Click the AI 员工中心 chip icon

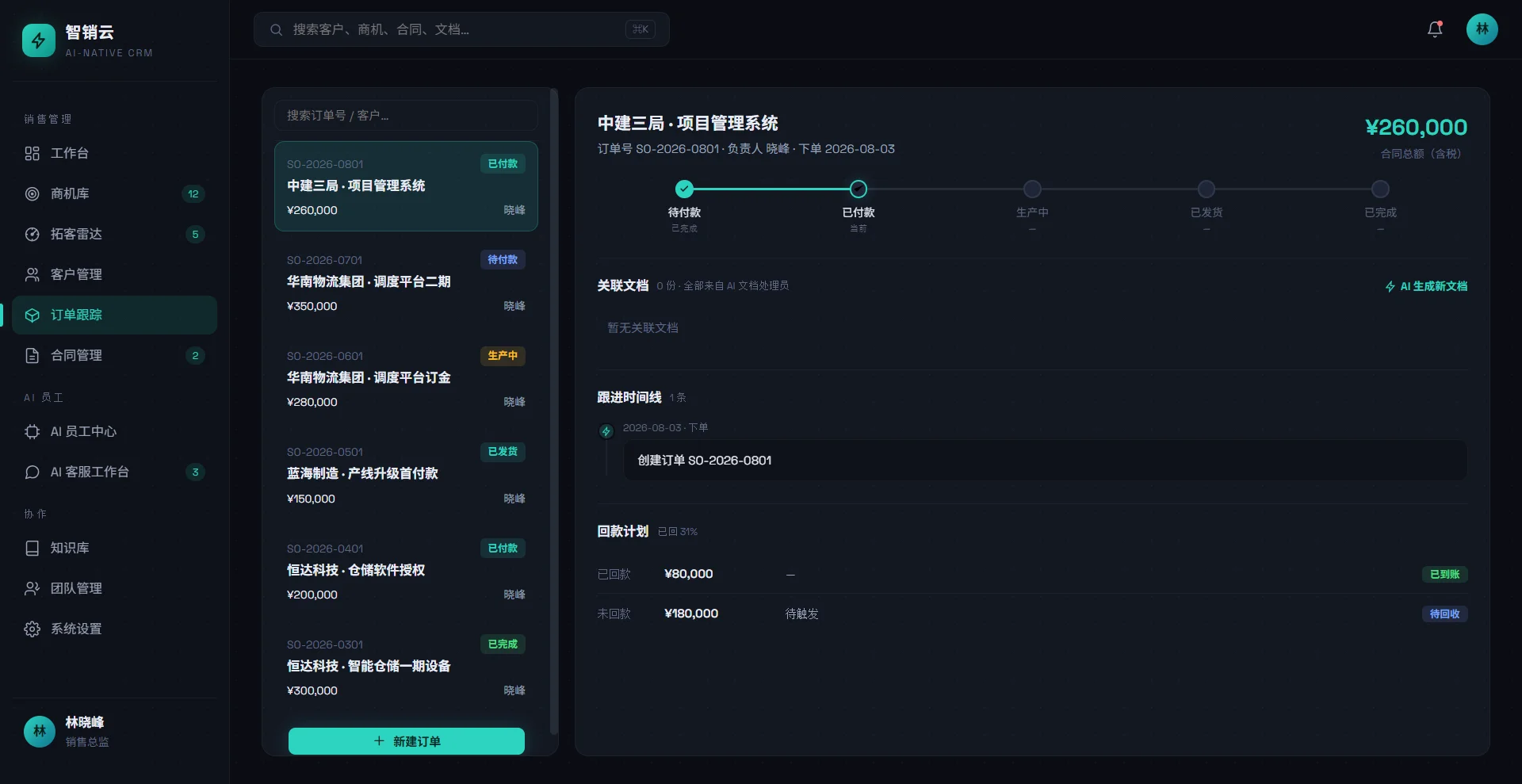coord(32,431)
